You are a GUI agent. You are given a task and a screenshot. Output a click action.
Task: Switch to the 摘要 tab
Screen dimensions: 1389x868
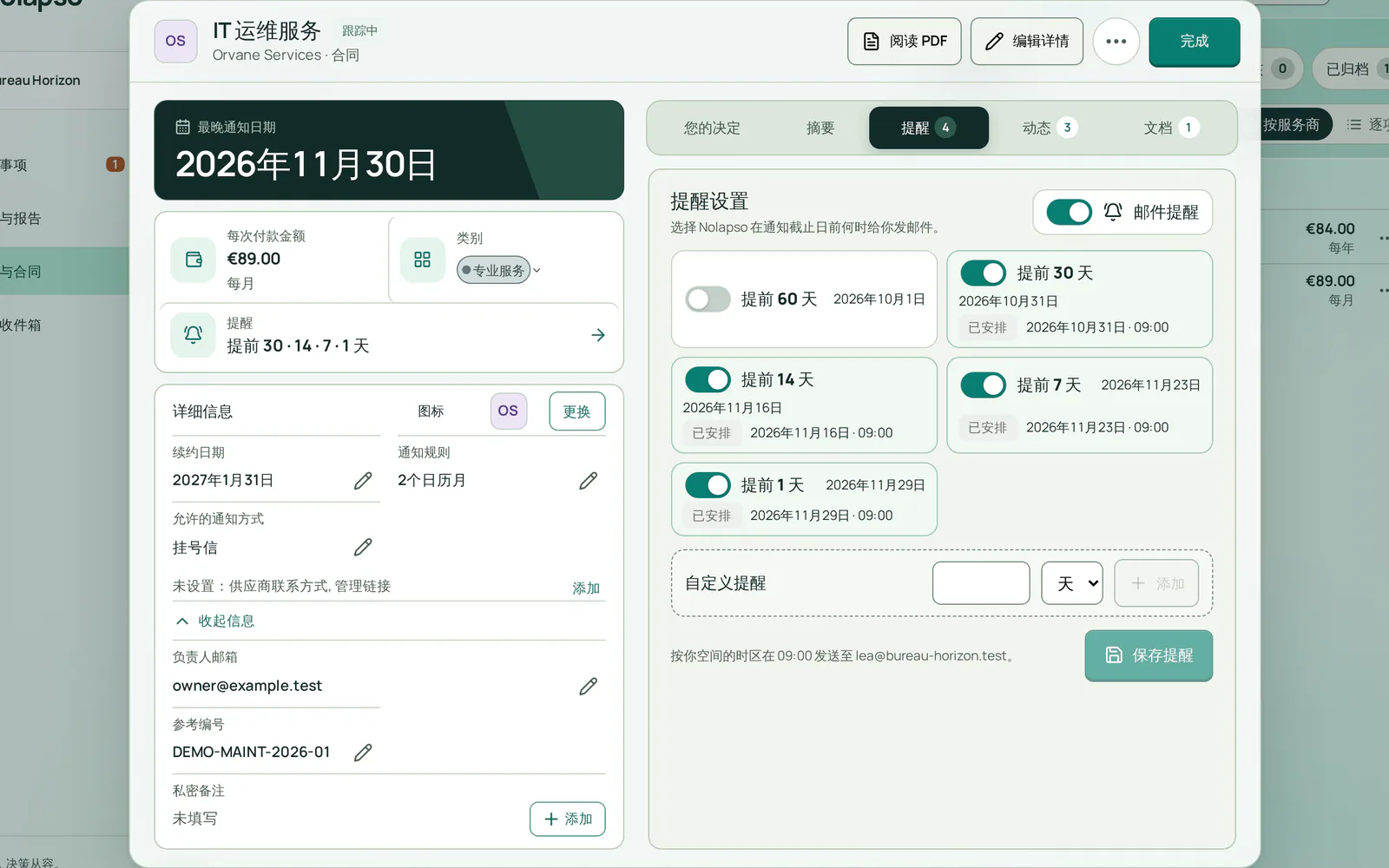point(820,128)
